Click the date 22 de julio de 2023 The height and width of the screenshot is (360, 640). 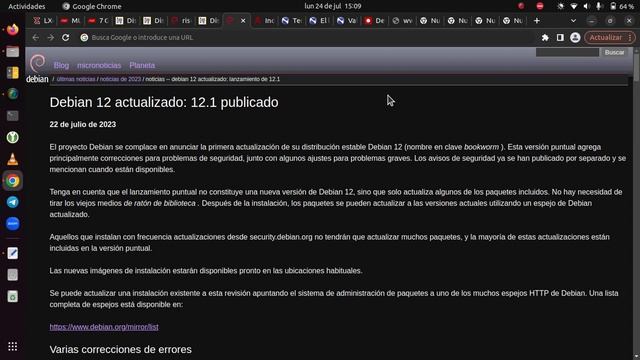pos(83,124)
